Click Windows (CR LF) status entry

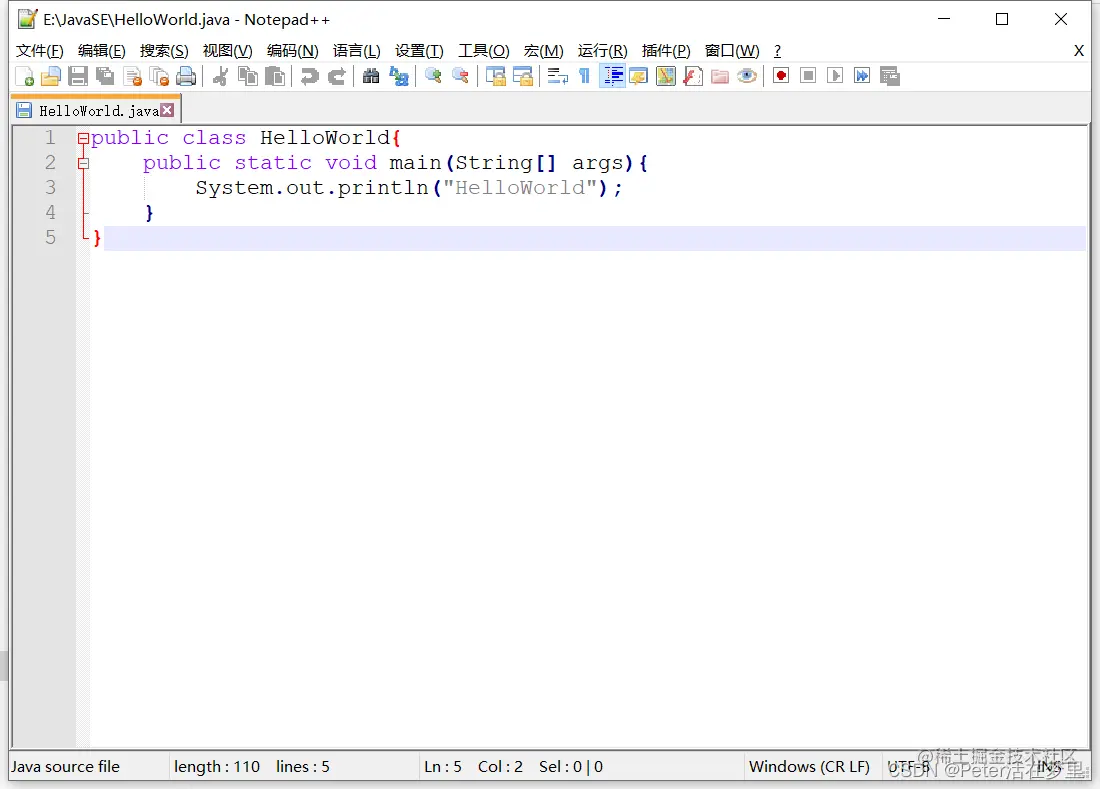pyautogui.click(x=809, y=767)
